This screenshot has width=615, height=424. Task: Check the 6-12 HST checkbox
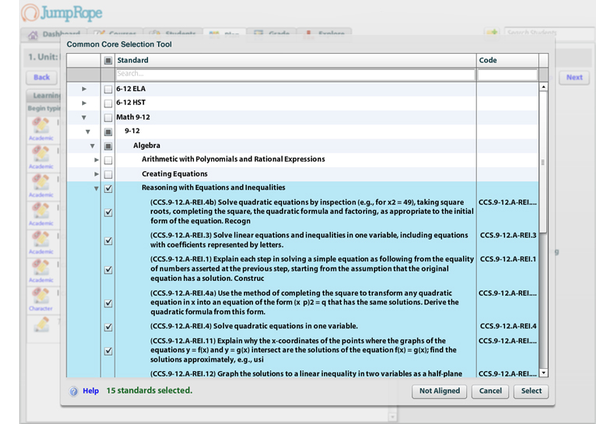tap(108, 103)
